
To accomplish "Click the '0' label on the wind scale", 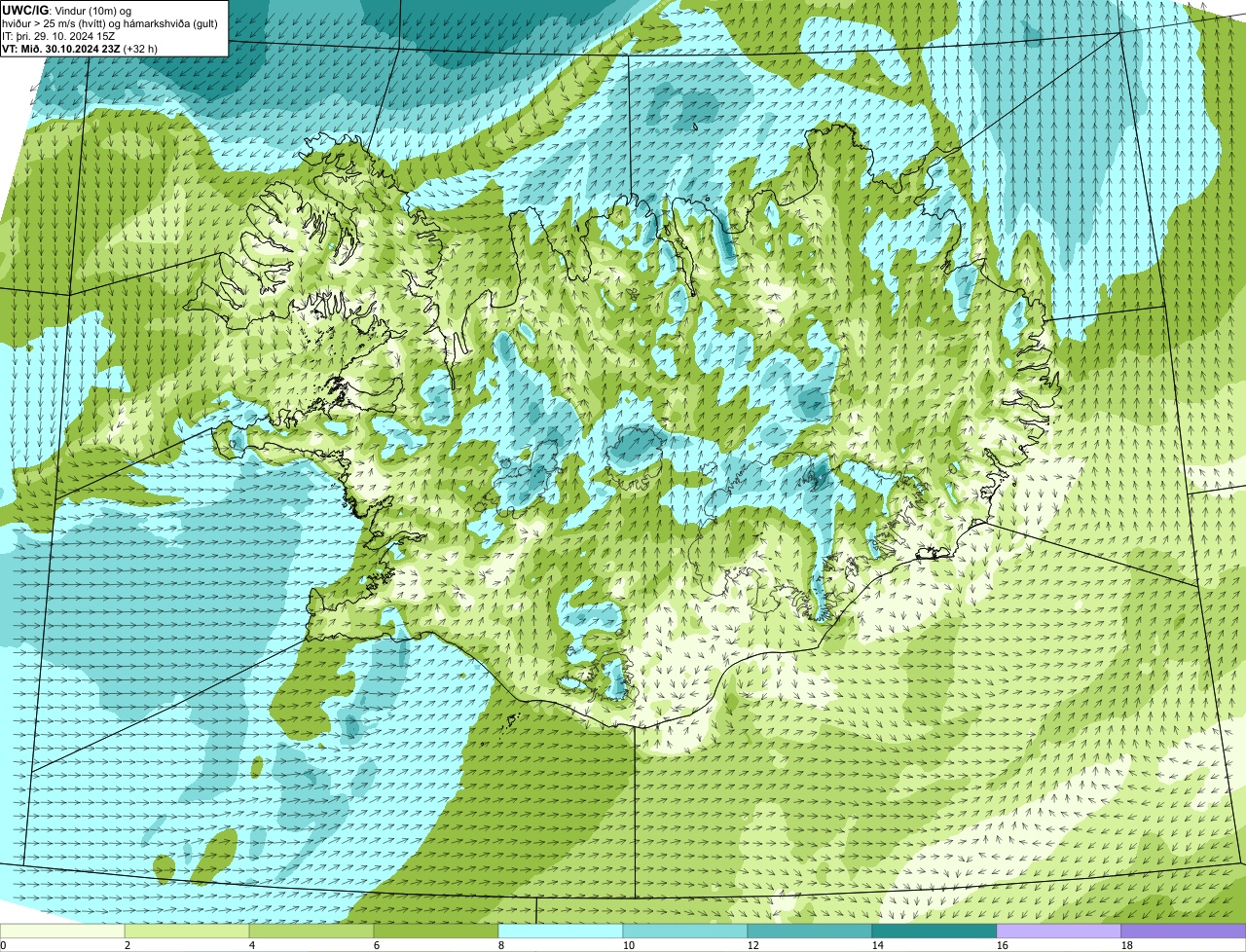I will [x=3, y=945].
